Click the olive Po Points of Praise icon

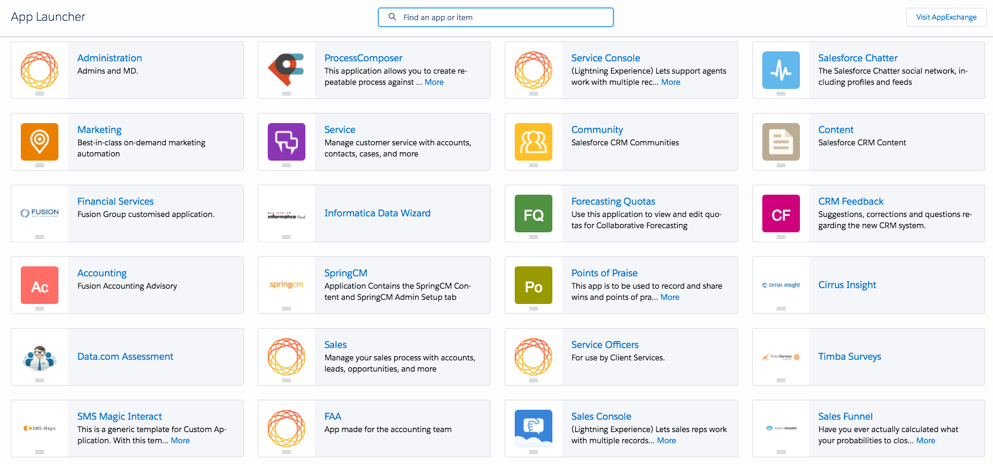tap(533, 285)
